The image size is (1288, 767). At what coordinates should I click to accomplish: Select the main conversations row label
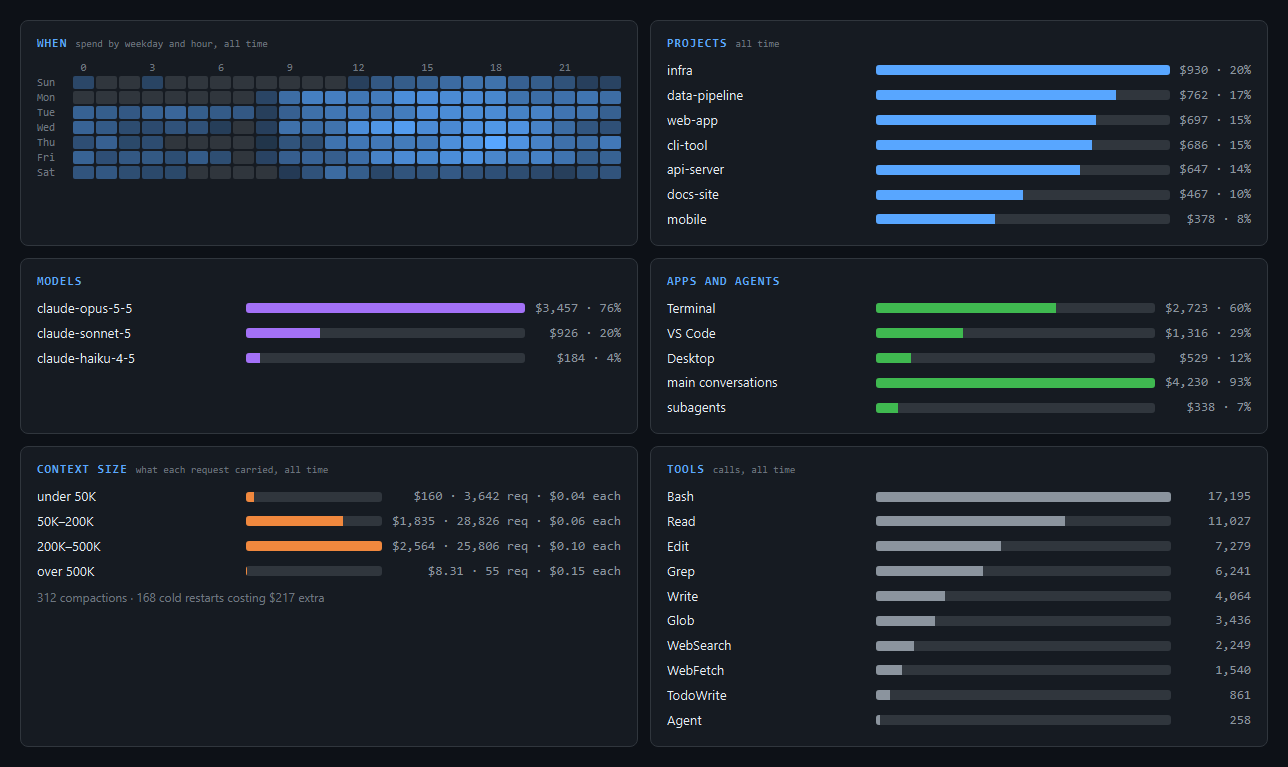722,383
